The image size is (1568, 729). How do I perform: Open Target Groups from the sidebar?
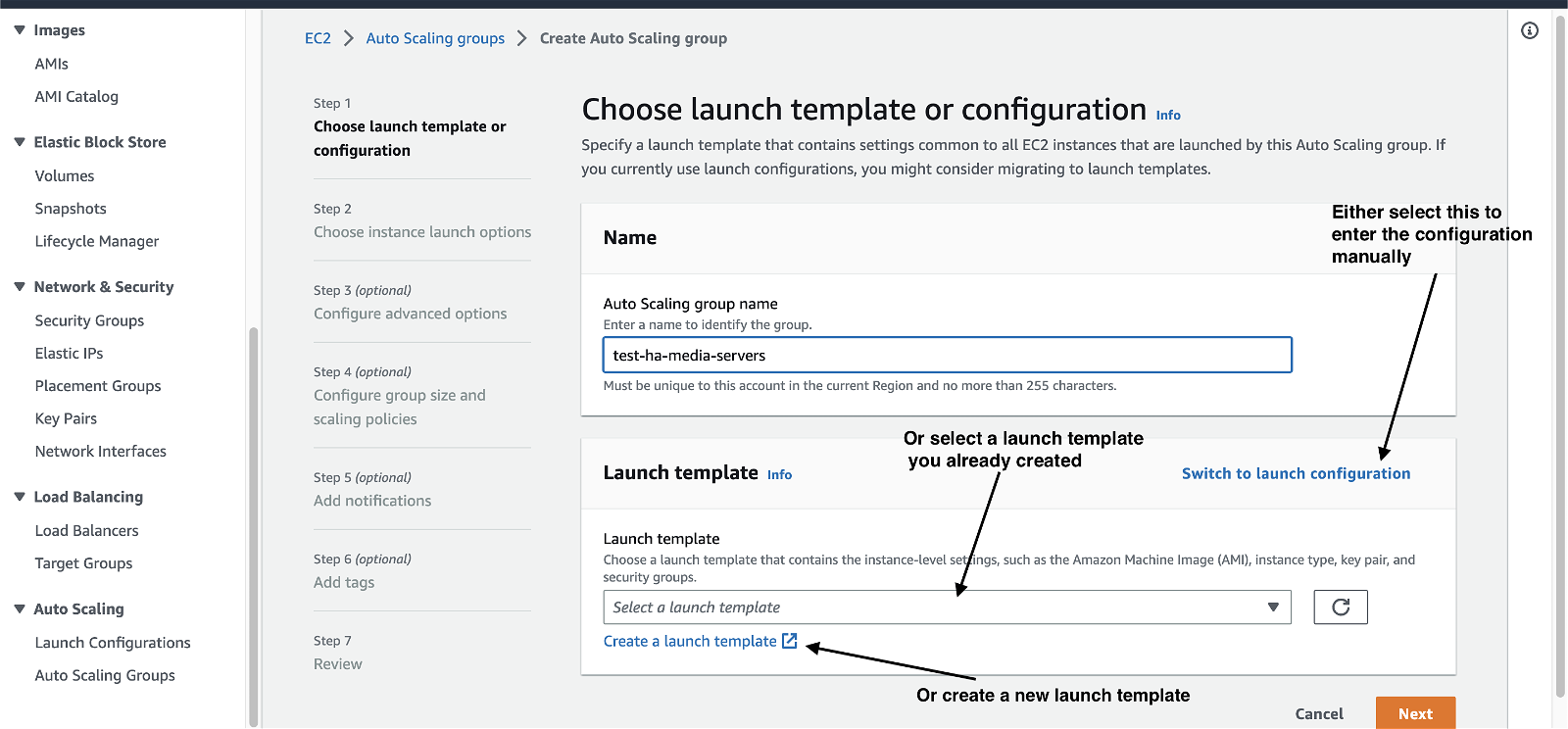(83, 563)
